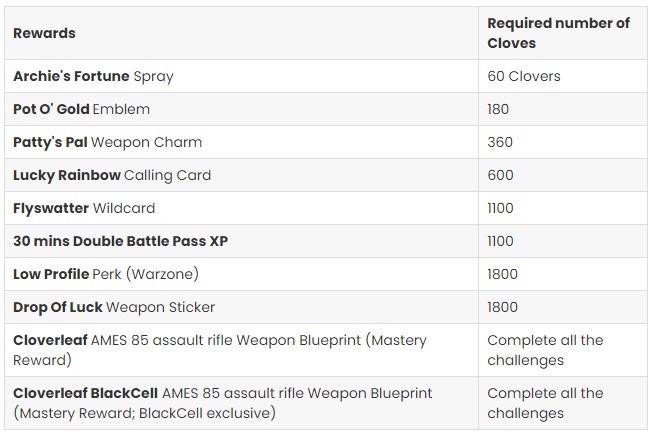Select the Flyswatter Wildcard reward
Image resolution: width=655 pixels, height=435 pixels.
[84, 208]
